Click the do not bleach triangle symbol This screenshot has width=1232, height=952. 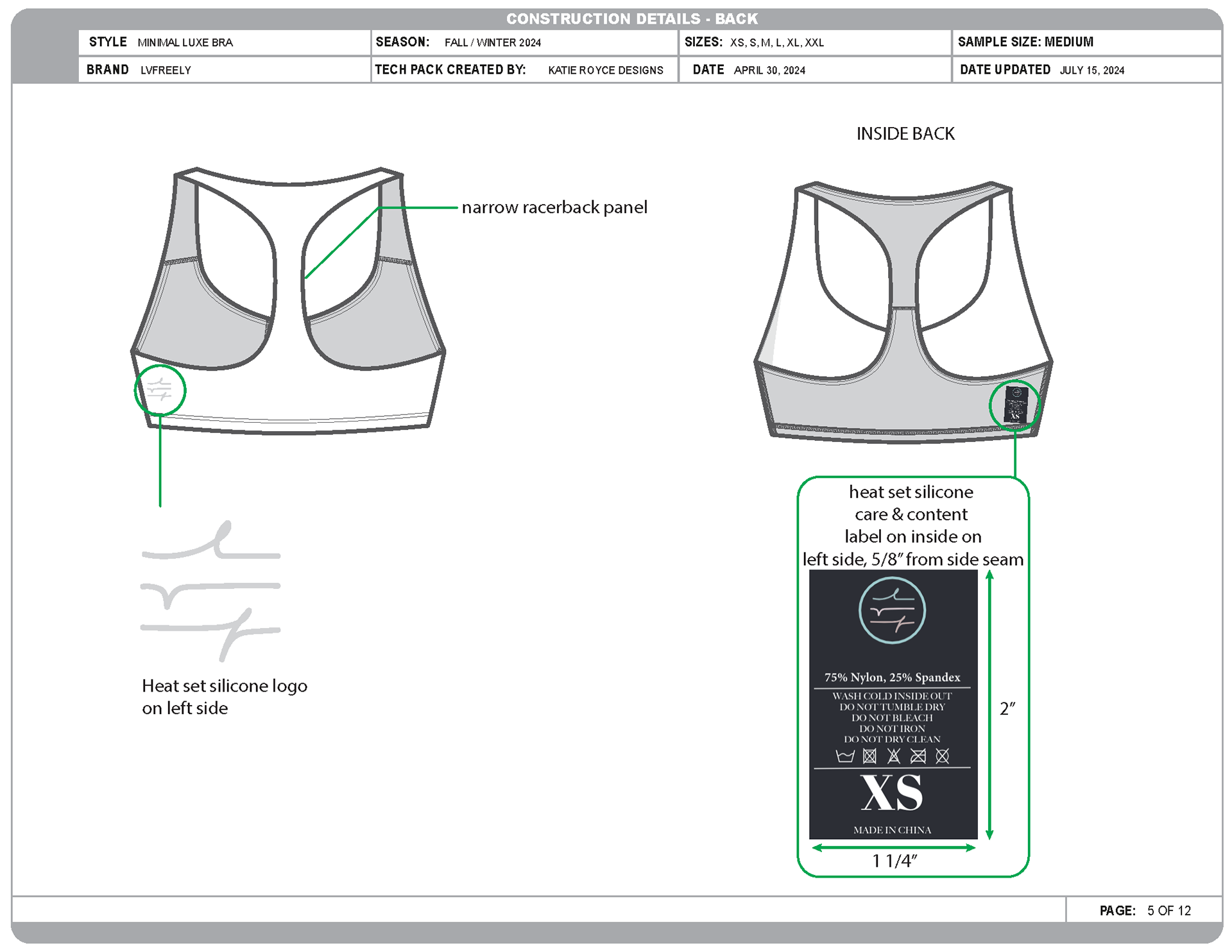pos(894,756)
